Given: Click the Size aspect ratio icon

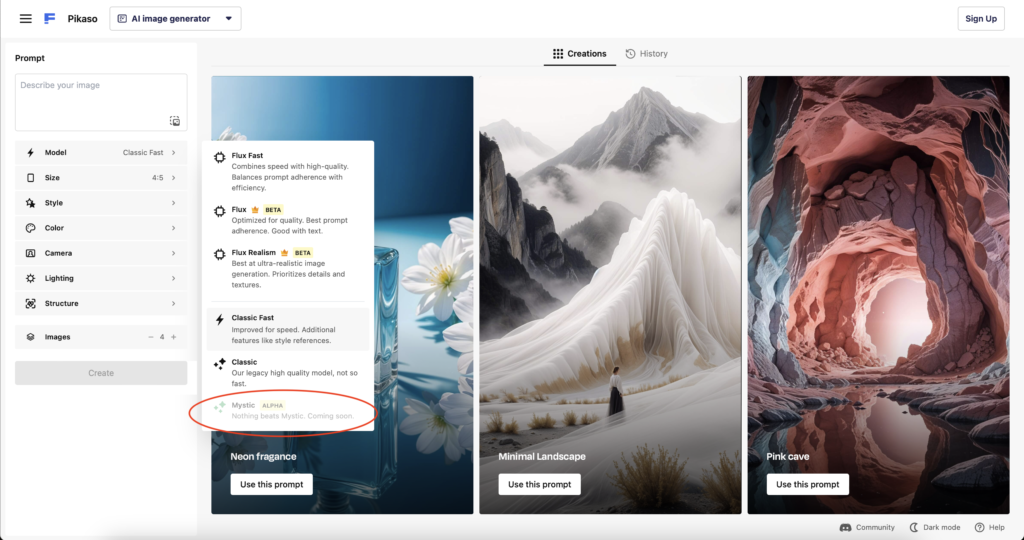Looking at the screenshot, I should point(31,178).
